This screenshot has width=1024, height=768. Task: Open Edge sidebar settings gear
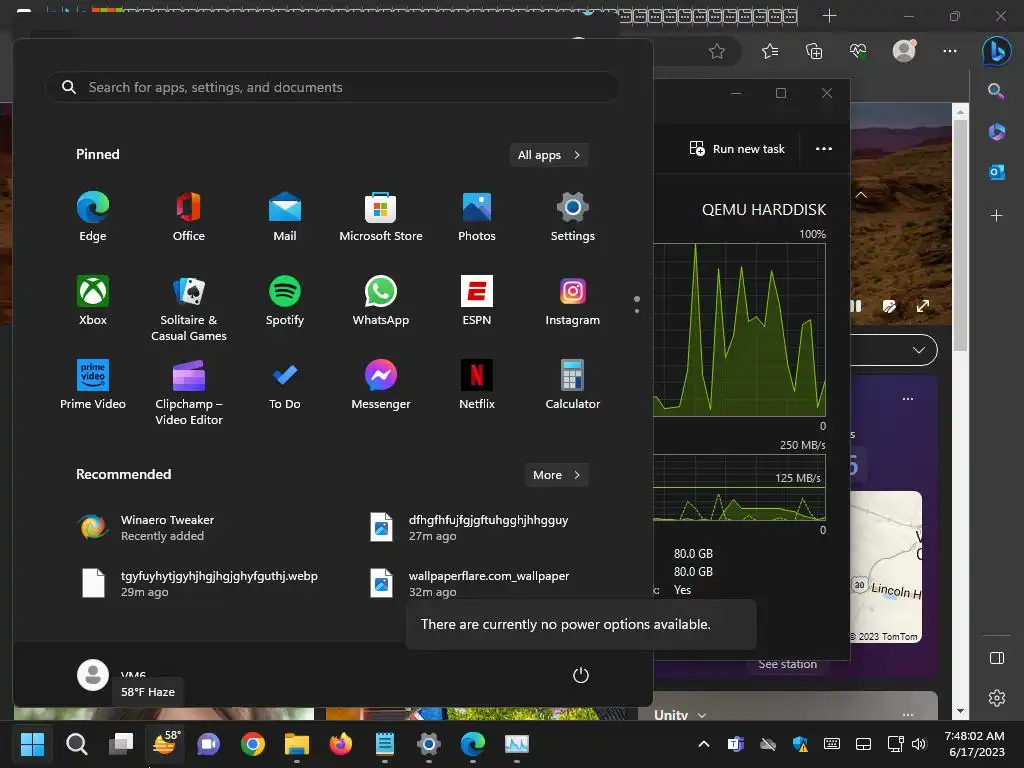coord(997,698)
